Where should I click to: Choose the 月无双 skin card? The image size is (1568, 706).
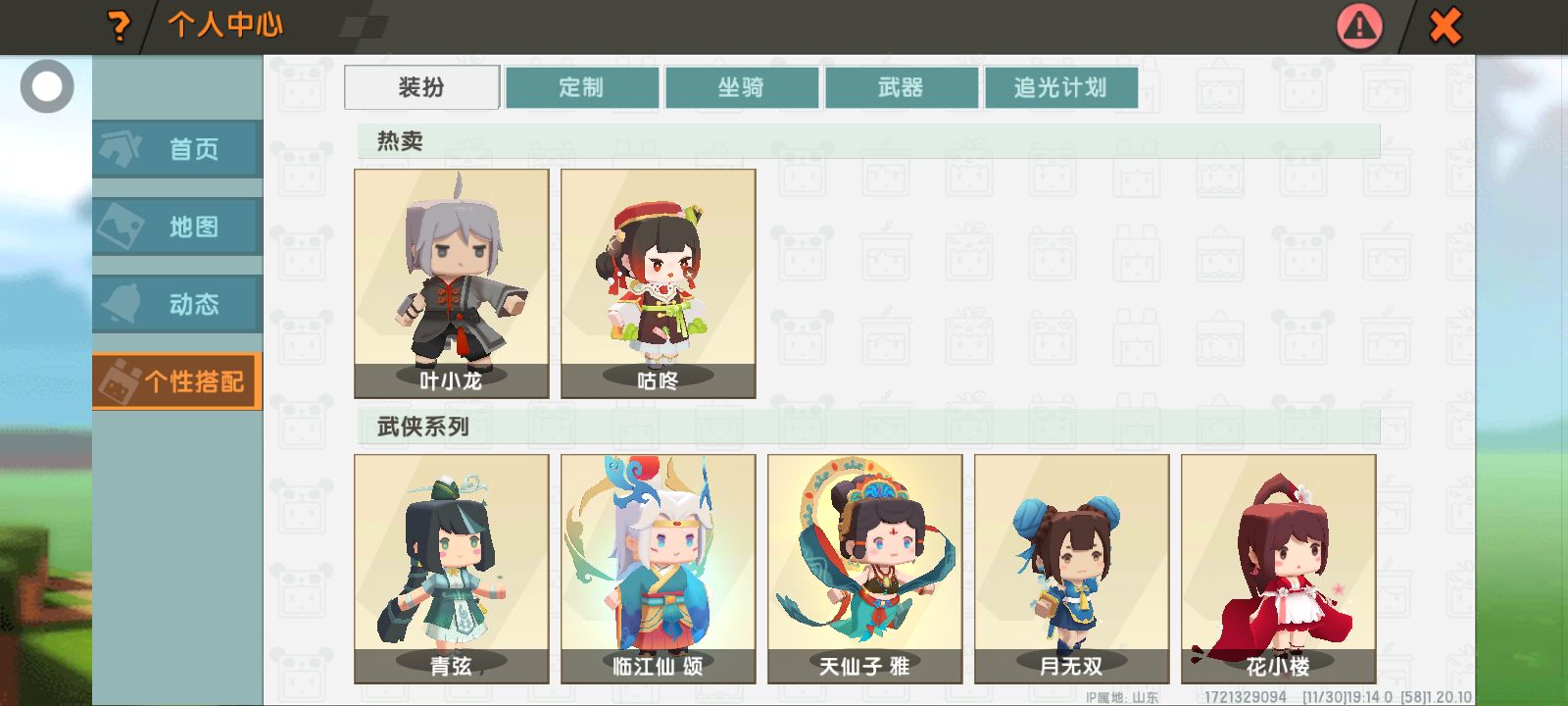(1072, 569)
